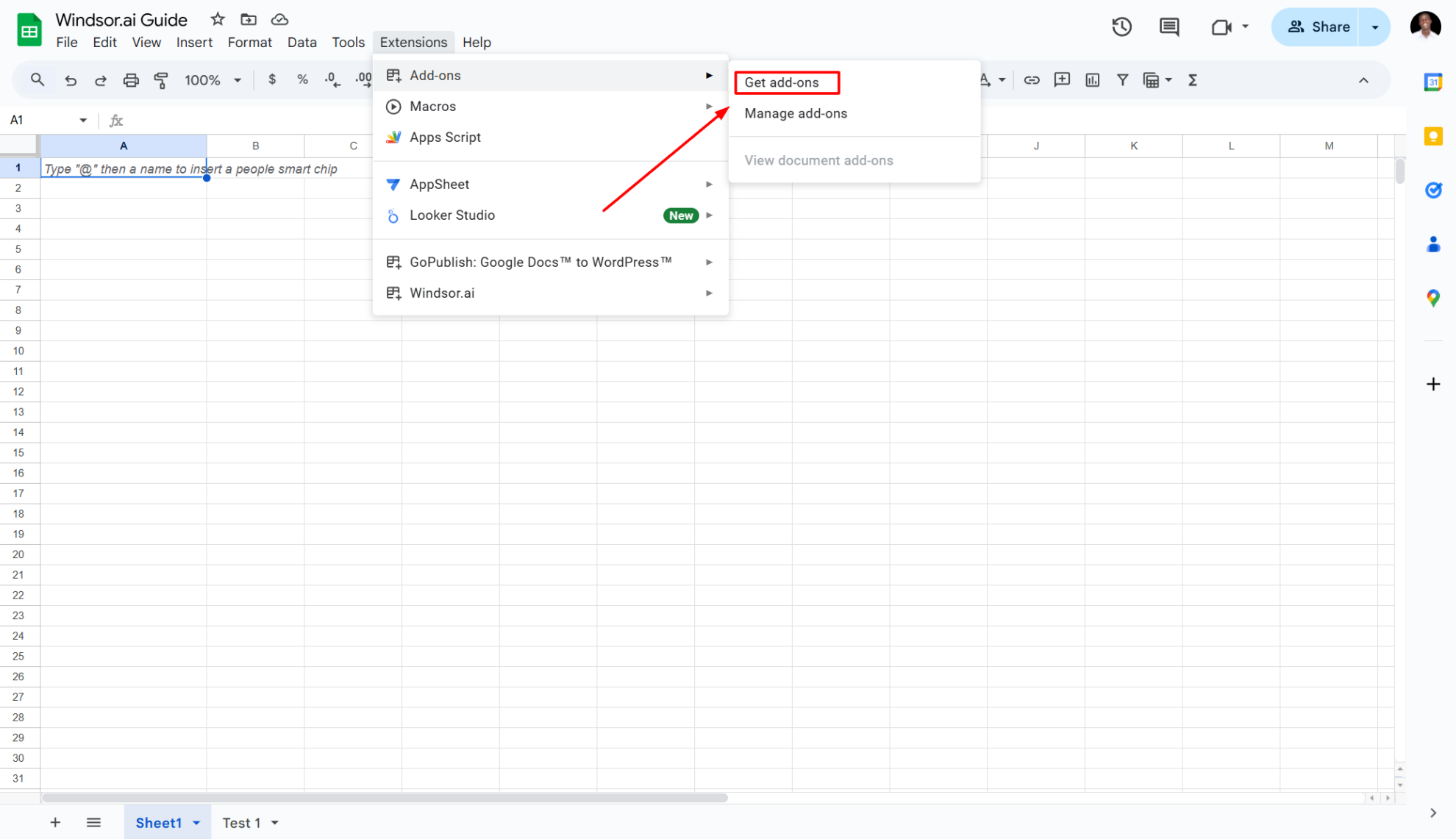The width and height of the screenshot is (1456, 839).
Task: Click the create filter funnel icon
Action: [1123, 80]
